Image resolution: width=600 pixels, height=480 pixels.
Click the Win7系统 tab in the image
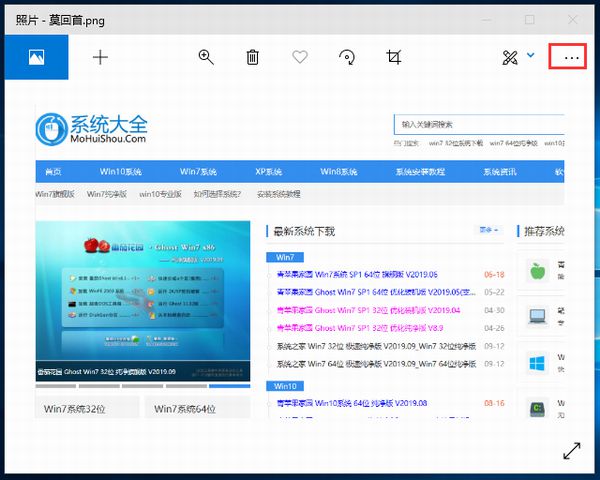tap(199, 171)
